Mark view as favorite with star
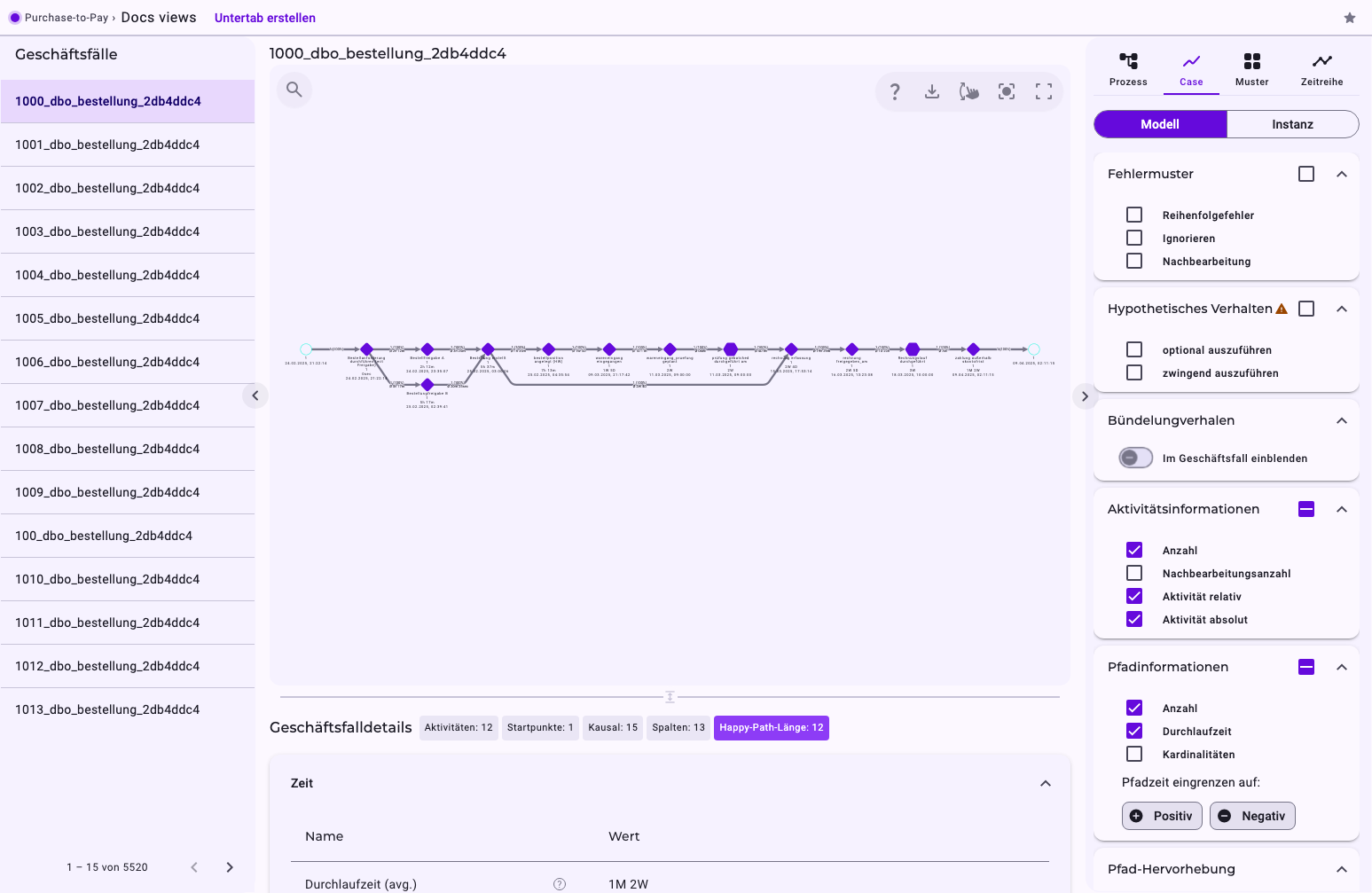This screenshot has height=893, width=1372. coord(1350,18)
